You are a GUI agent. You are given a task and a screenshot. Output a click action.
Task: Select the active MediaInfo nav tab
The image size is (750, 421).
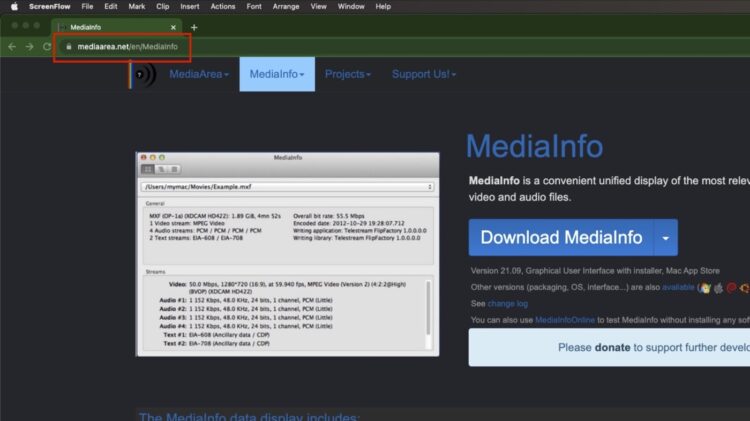click(277, 74)
